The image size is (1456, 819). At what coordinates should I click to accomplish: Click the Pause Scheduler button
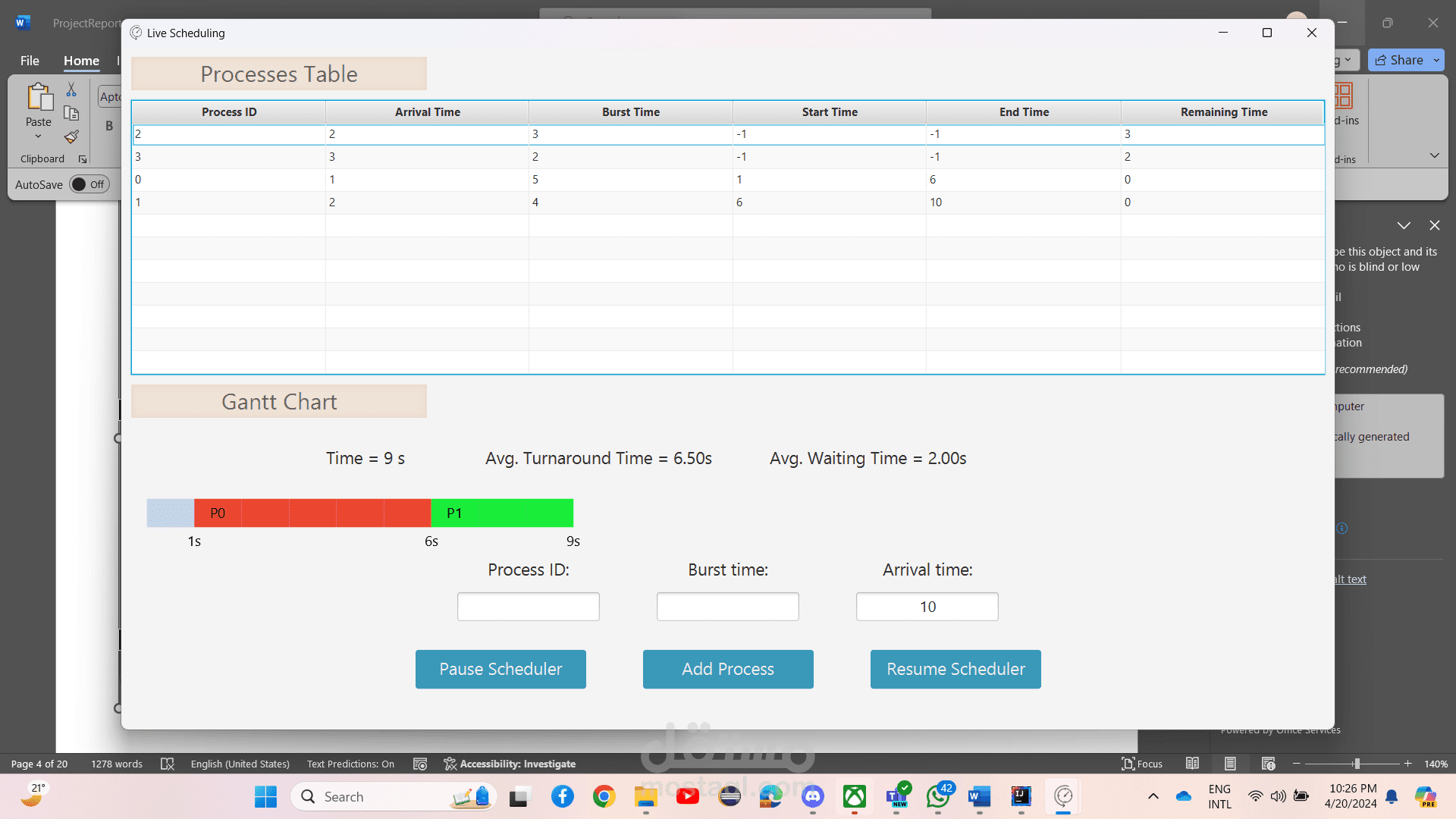click(x=500, y=669)
